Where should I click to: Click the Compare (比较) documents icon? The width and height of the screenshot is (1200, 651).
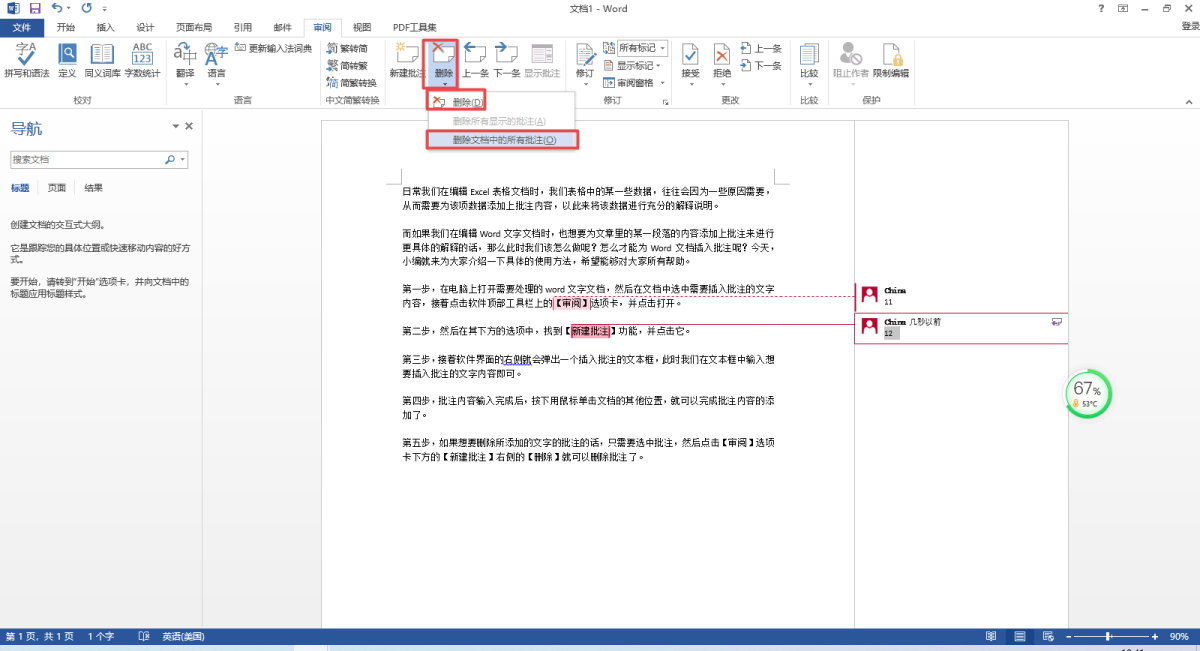click(x=808, y=60)
